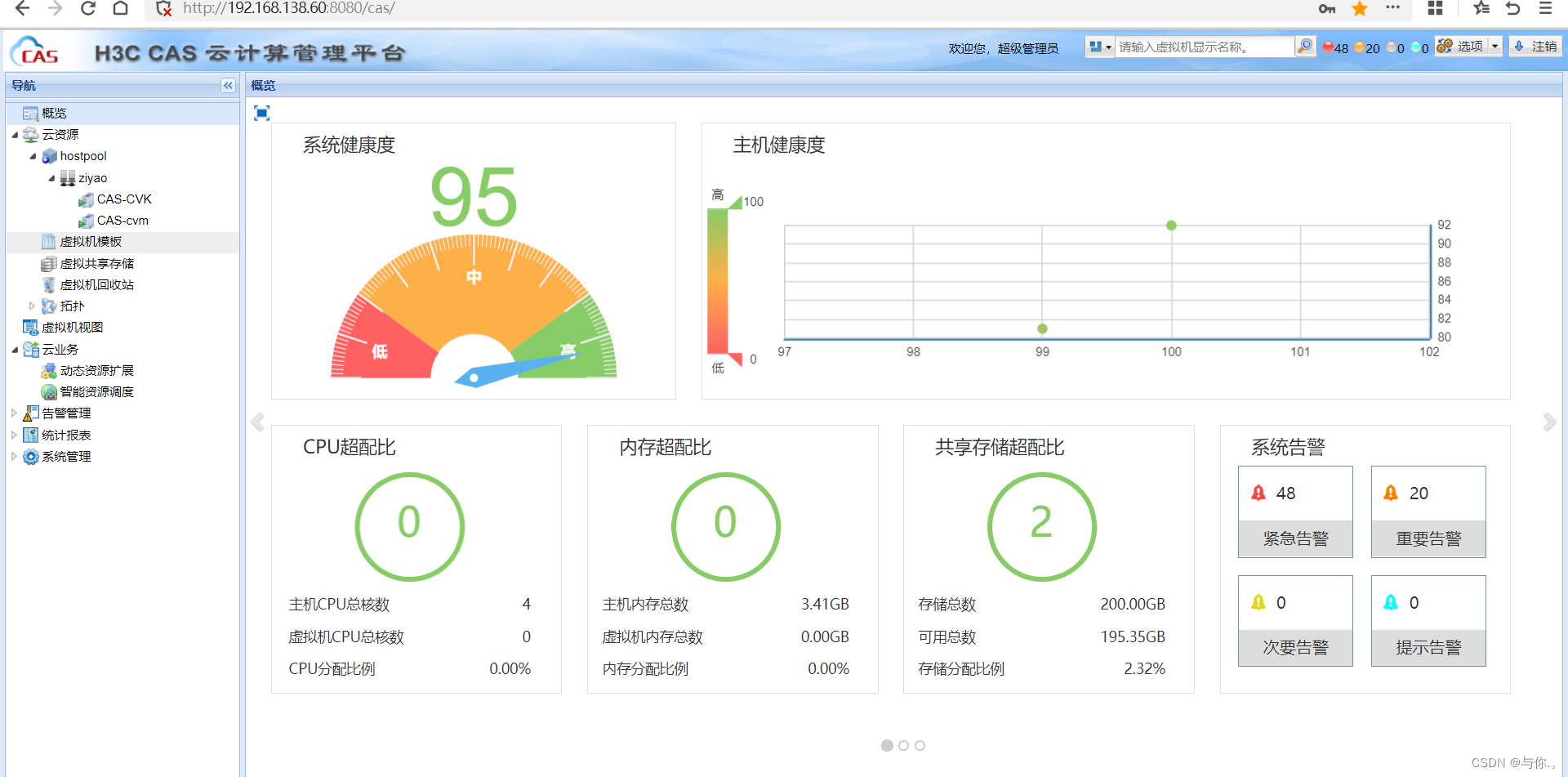This screenshot has width=1568, height=777.
Task: Open the 虚拟机回收站 item
Action: [96, 284]
